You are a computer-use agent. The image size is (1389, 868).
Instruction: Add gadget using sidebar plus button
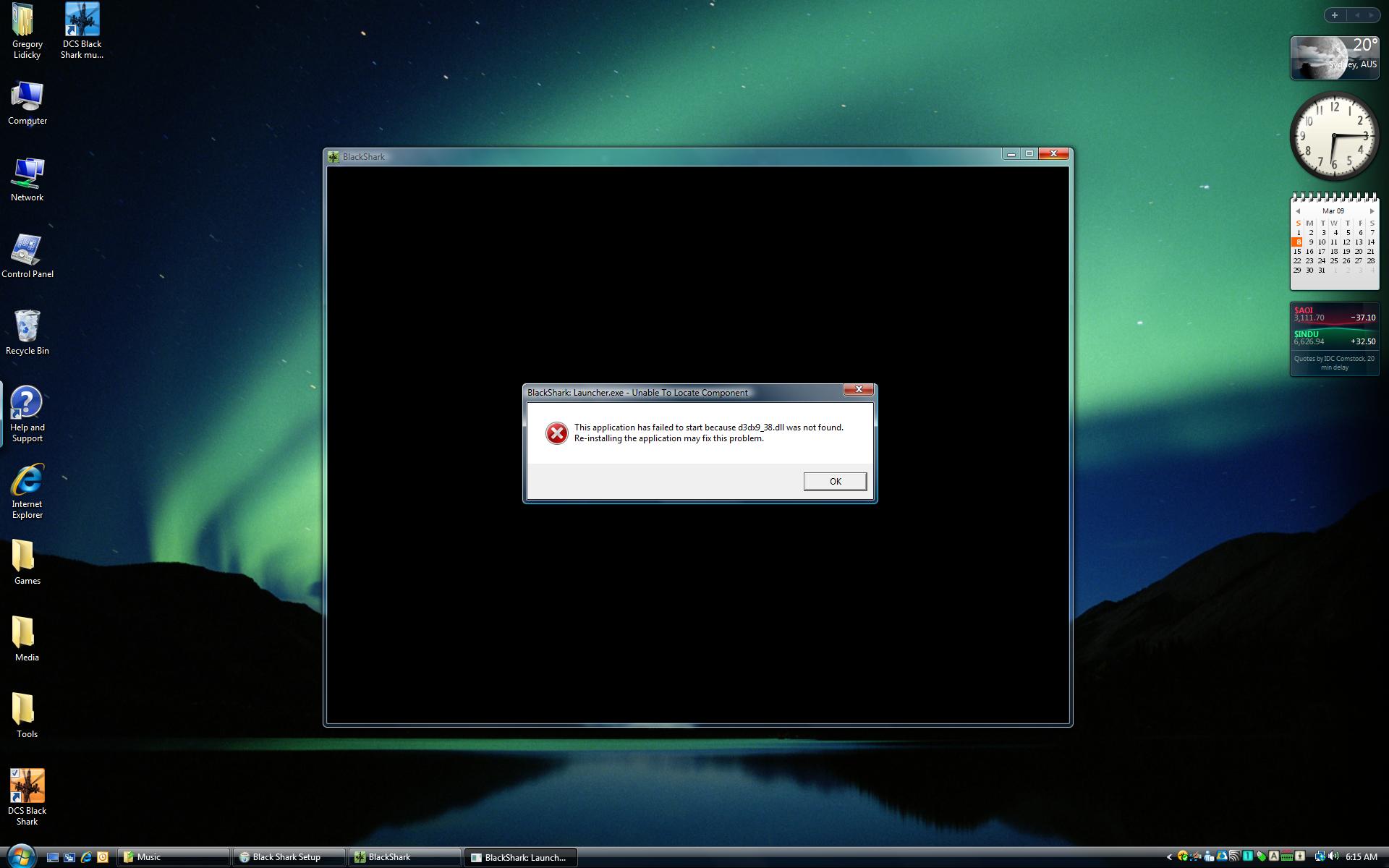point(1335,14)
